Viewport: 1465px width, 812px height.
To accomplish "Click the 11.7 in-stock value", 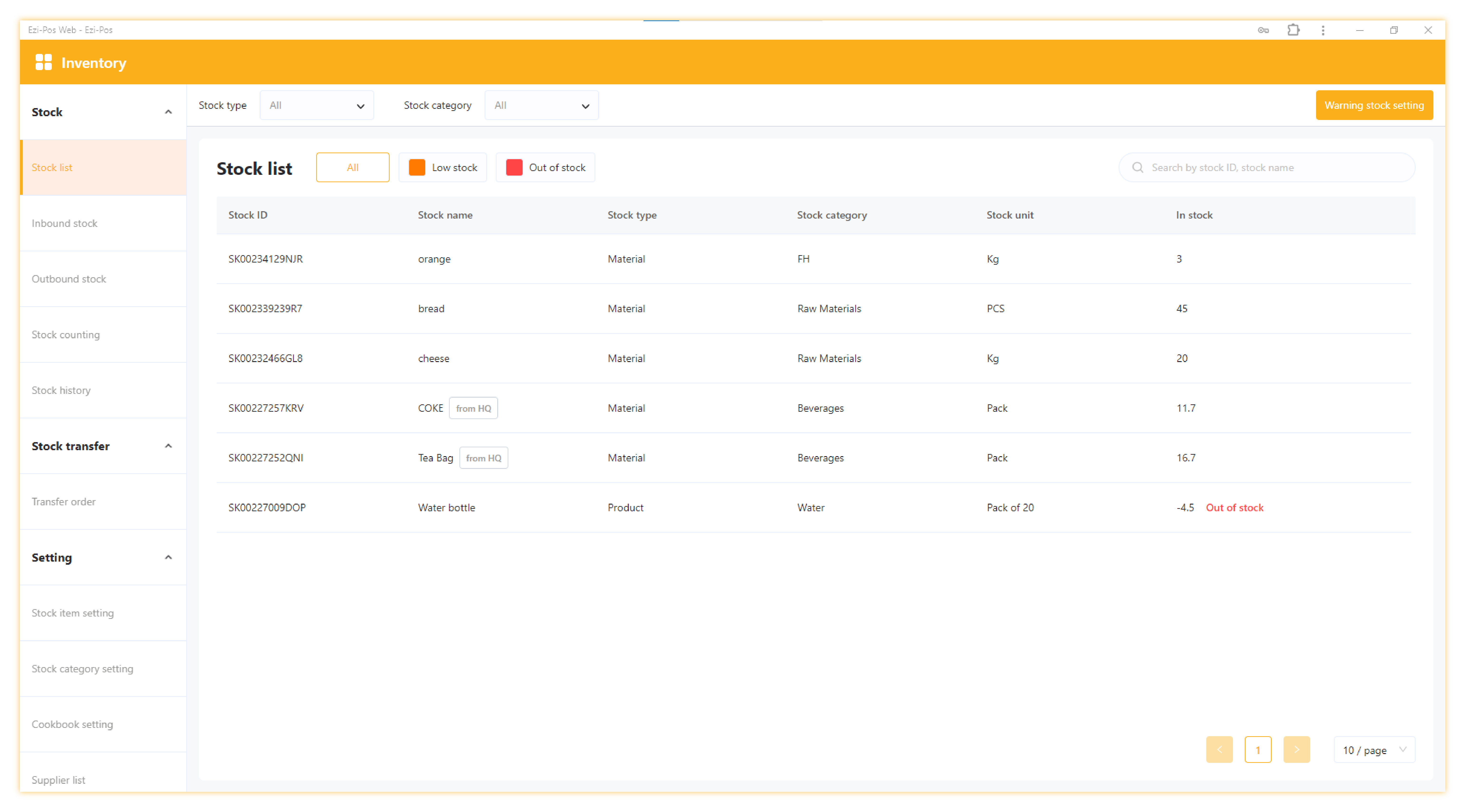I will click(x=1186, y=408).
